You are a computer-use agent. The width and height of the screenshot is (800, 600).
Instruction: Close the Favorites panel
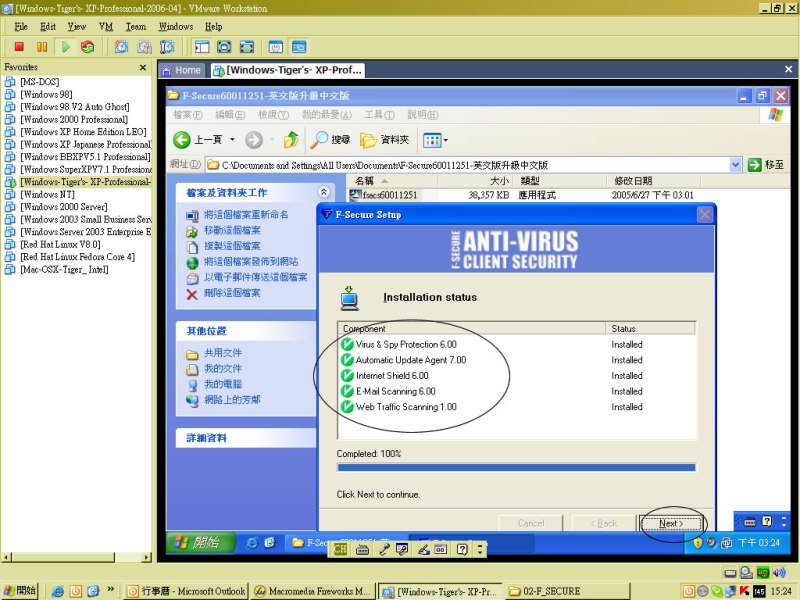(x=143, y=67)
